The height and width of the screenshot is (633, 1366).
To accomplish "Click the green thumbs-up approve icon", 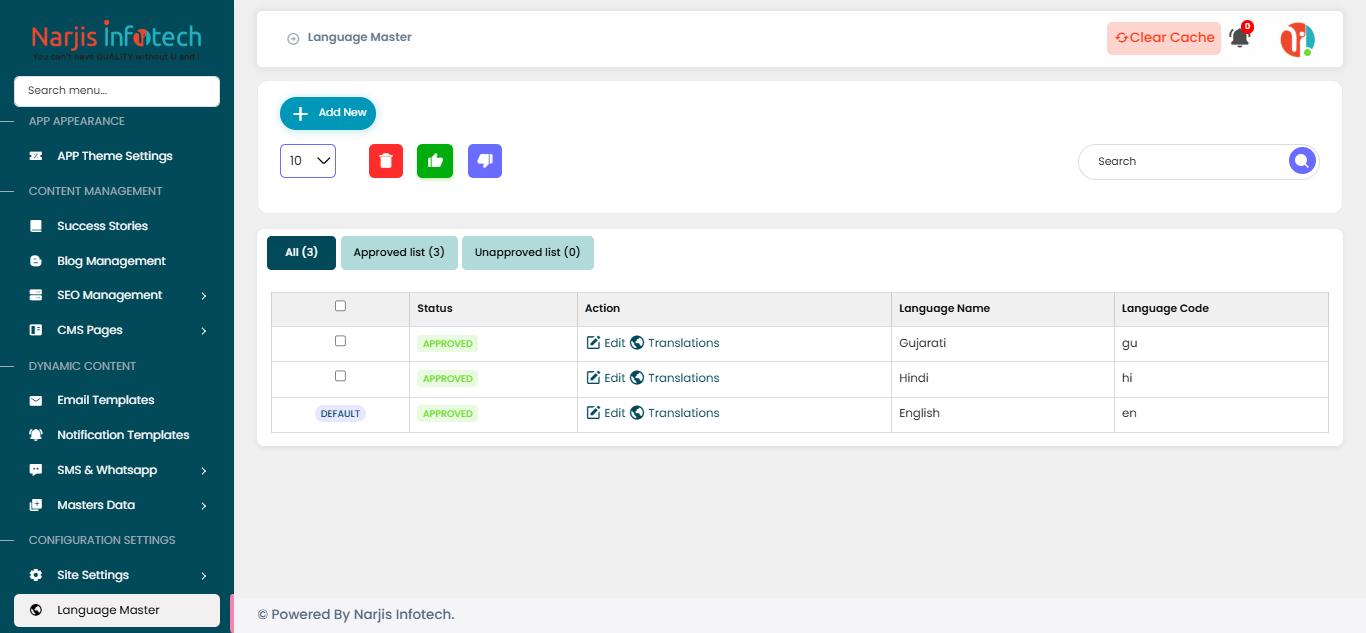I will pos(435,161).
